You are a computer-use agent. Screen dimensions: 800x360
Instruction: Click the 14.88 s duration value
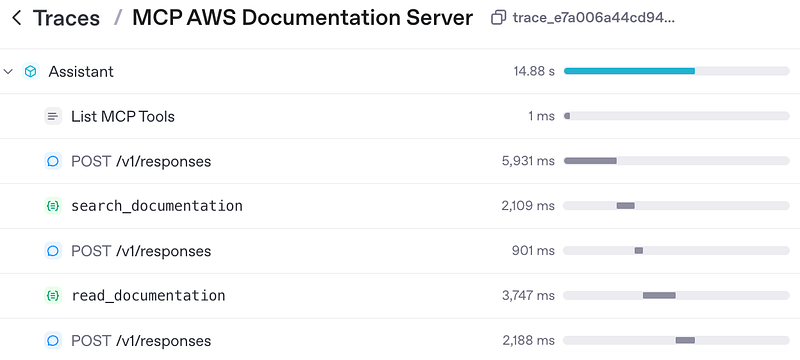point(534,71)
